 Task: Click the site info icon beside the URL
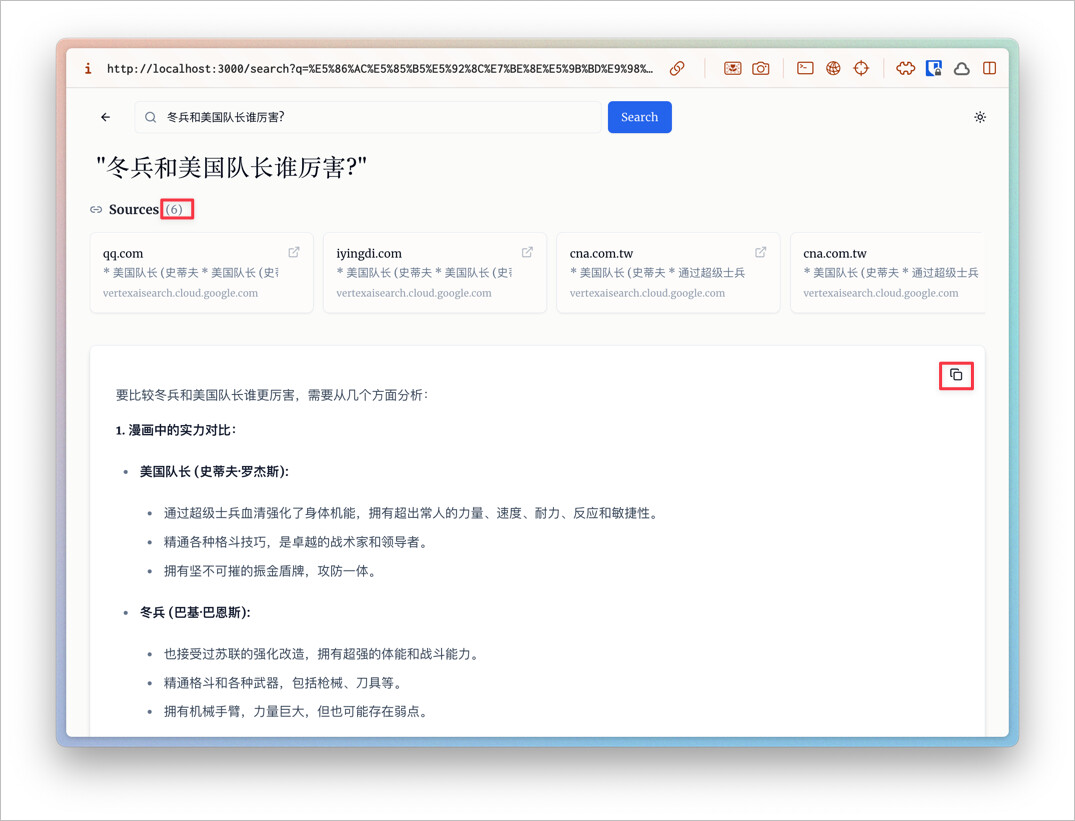click(x=88, y=69)
